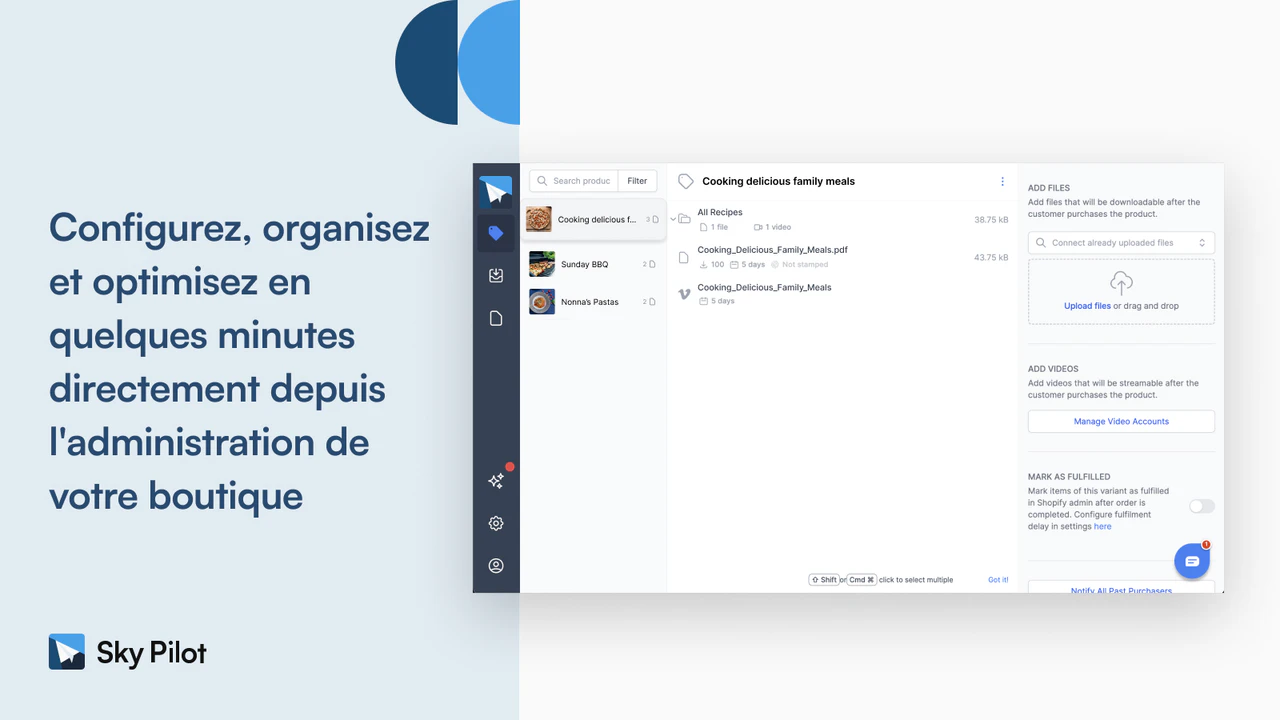Image resolution: width=1280 pixels, height=720 pixels.
Task: Click the PDF file icon for Cooking_Delicious_Family_Meals.pdf
Action: (684, 257)
